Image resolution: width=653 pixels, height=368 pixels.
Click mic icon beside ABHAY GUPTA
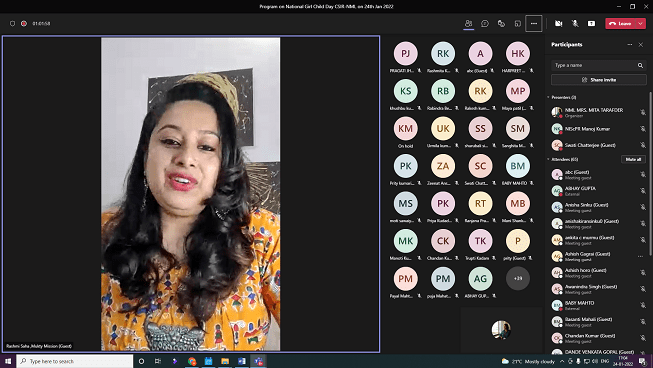pyautogui.click(x=643, y=191)
